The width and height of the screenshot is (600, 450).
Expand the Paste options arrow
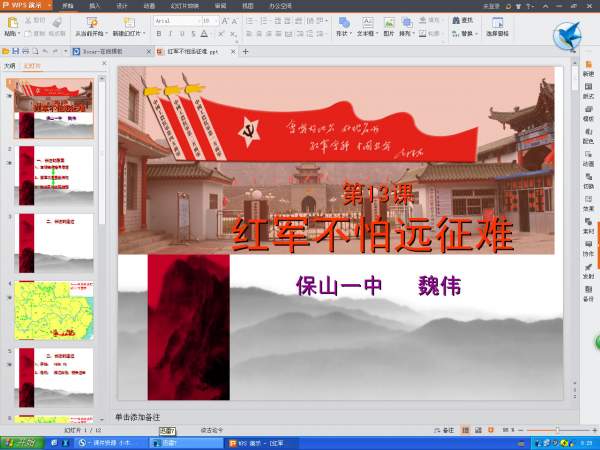[x=19, y=34]
